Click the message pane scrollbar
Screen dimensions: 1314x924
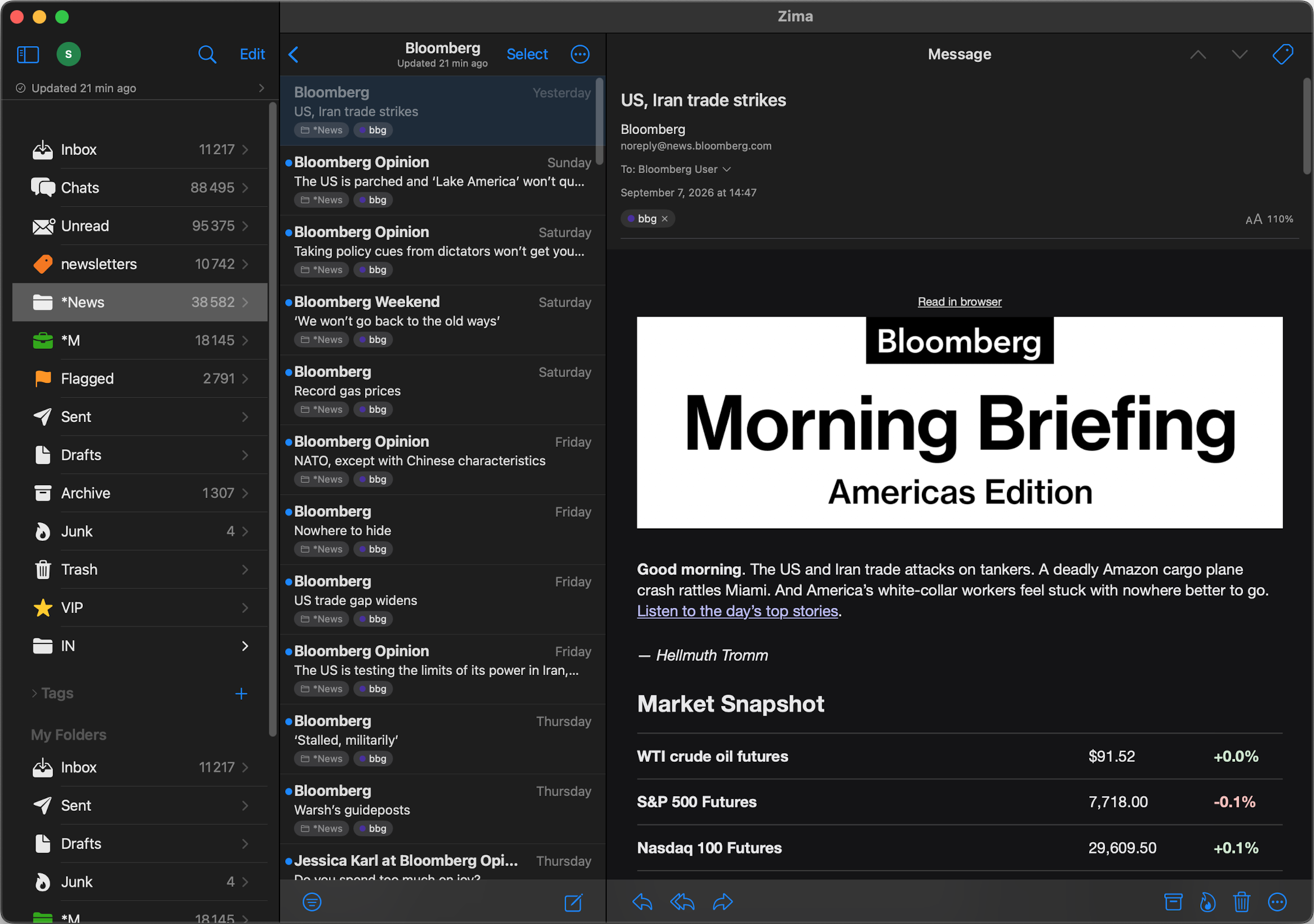1307,126
